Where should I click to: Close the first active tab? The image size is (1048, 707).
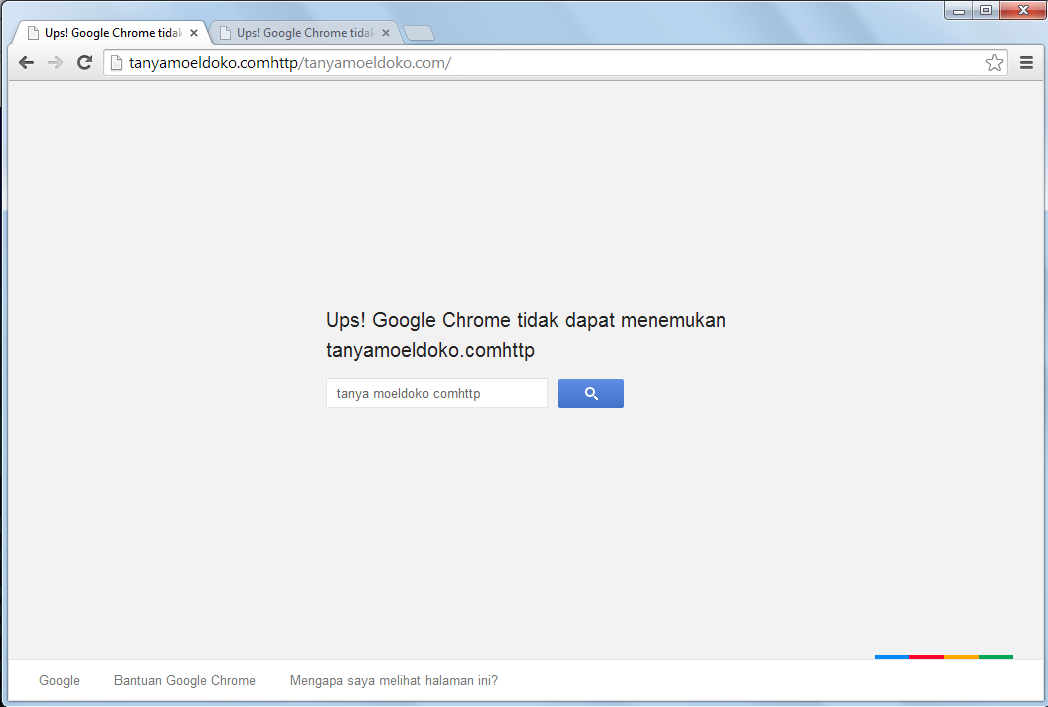click(x=194, y=33)
